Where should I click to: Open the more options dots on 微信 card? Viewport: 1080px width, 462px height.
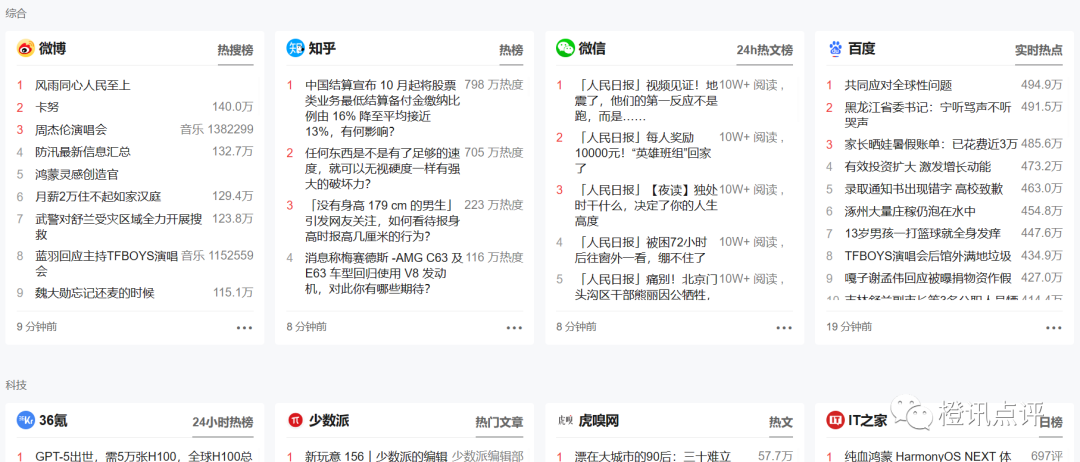tap(785, 327)
